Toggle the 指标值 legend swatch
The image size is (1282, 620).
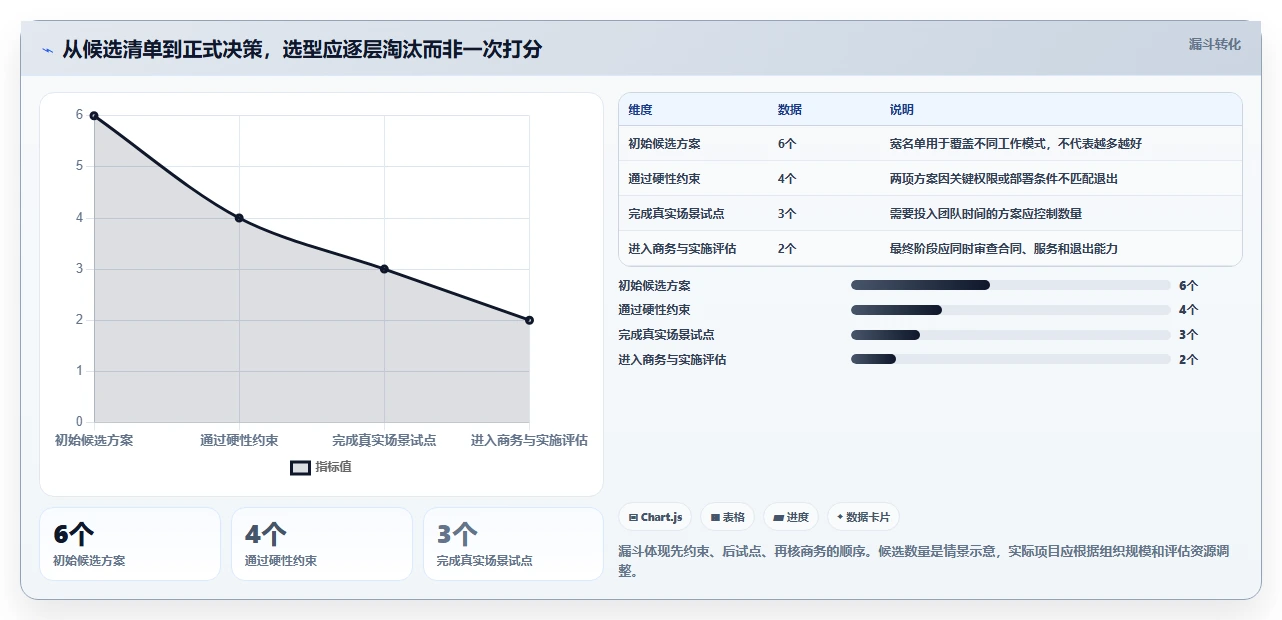click(300, 467)
